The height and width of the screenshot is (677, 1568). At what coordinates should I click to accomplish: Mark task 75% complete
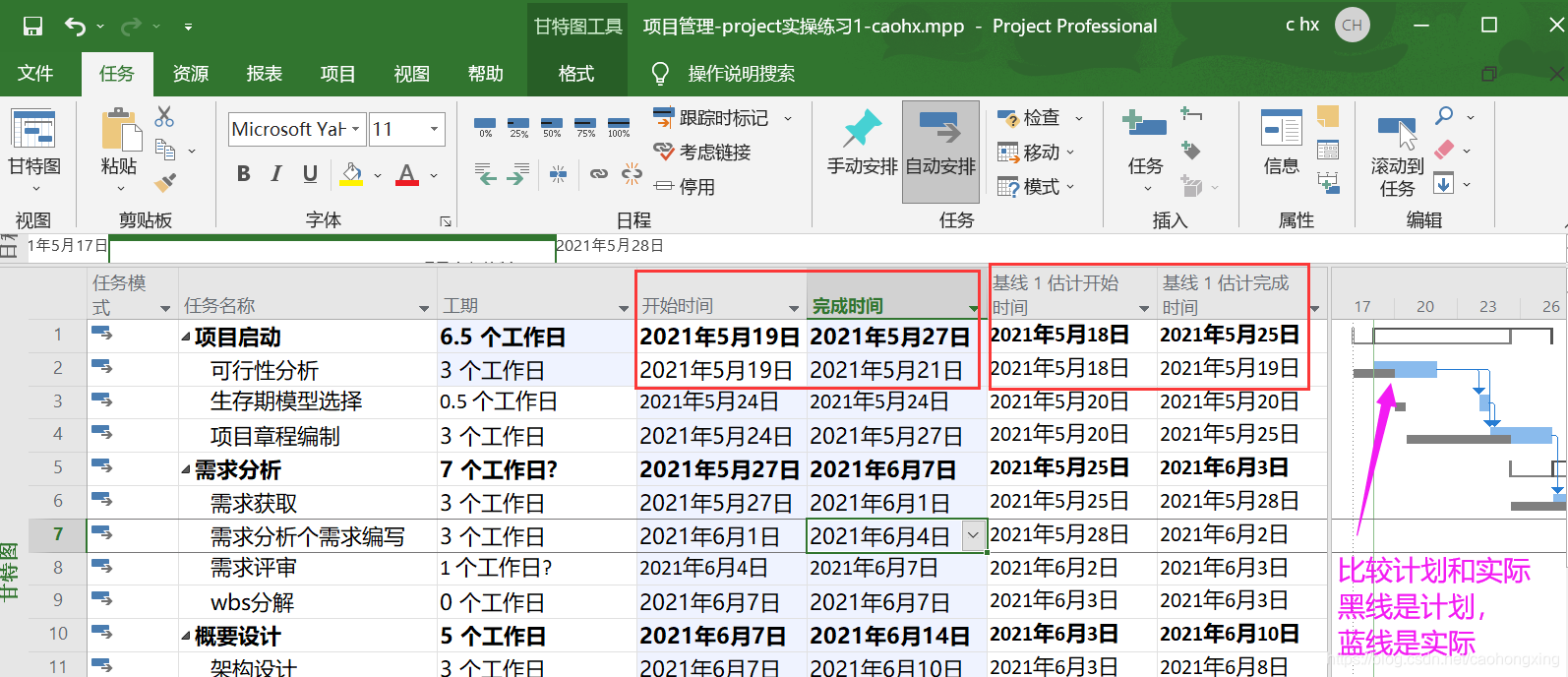[585, 127]
